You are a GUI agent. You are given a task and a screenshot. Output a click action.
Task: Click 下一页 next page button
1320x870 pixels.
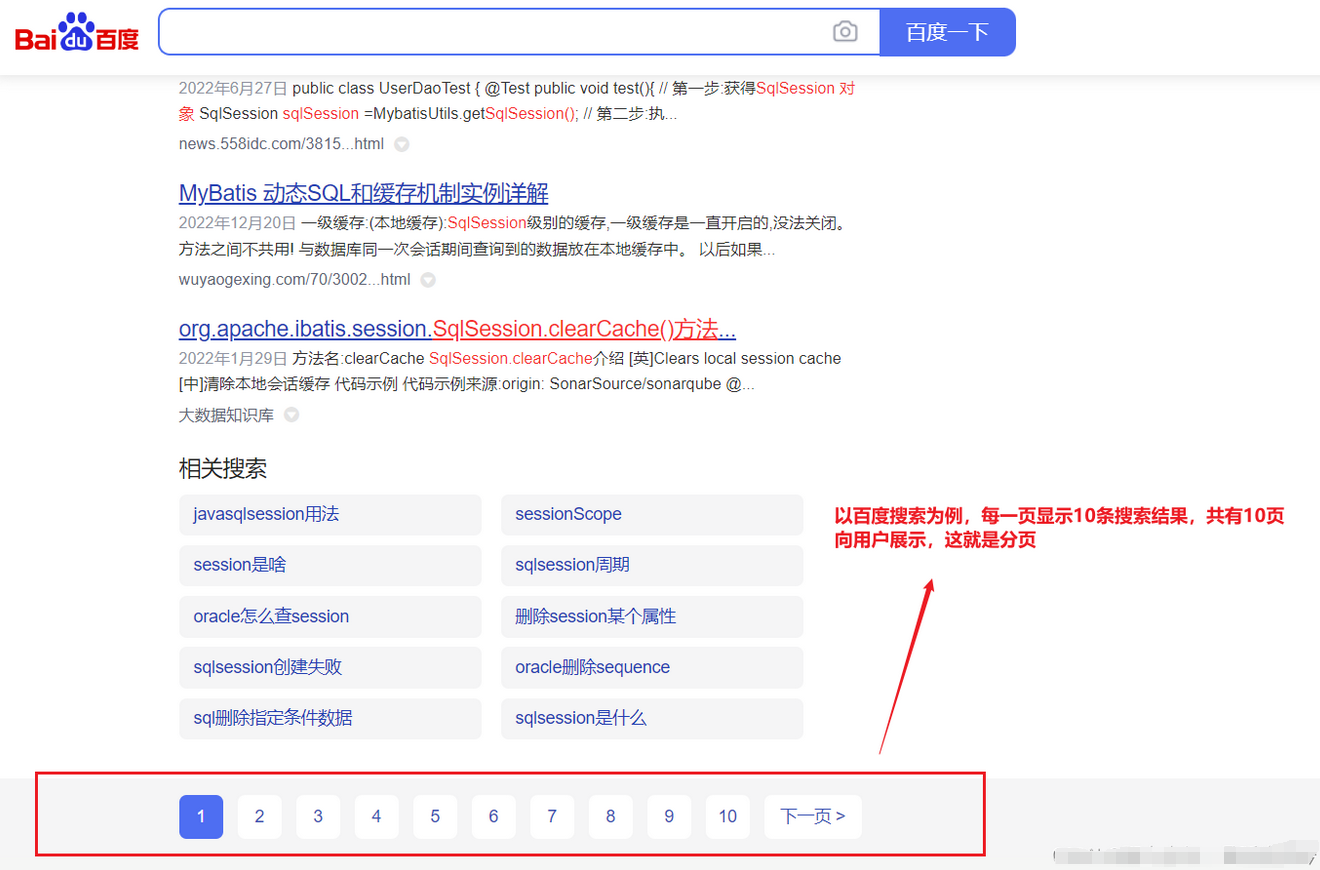813,817
